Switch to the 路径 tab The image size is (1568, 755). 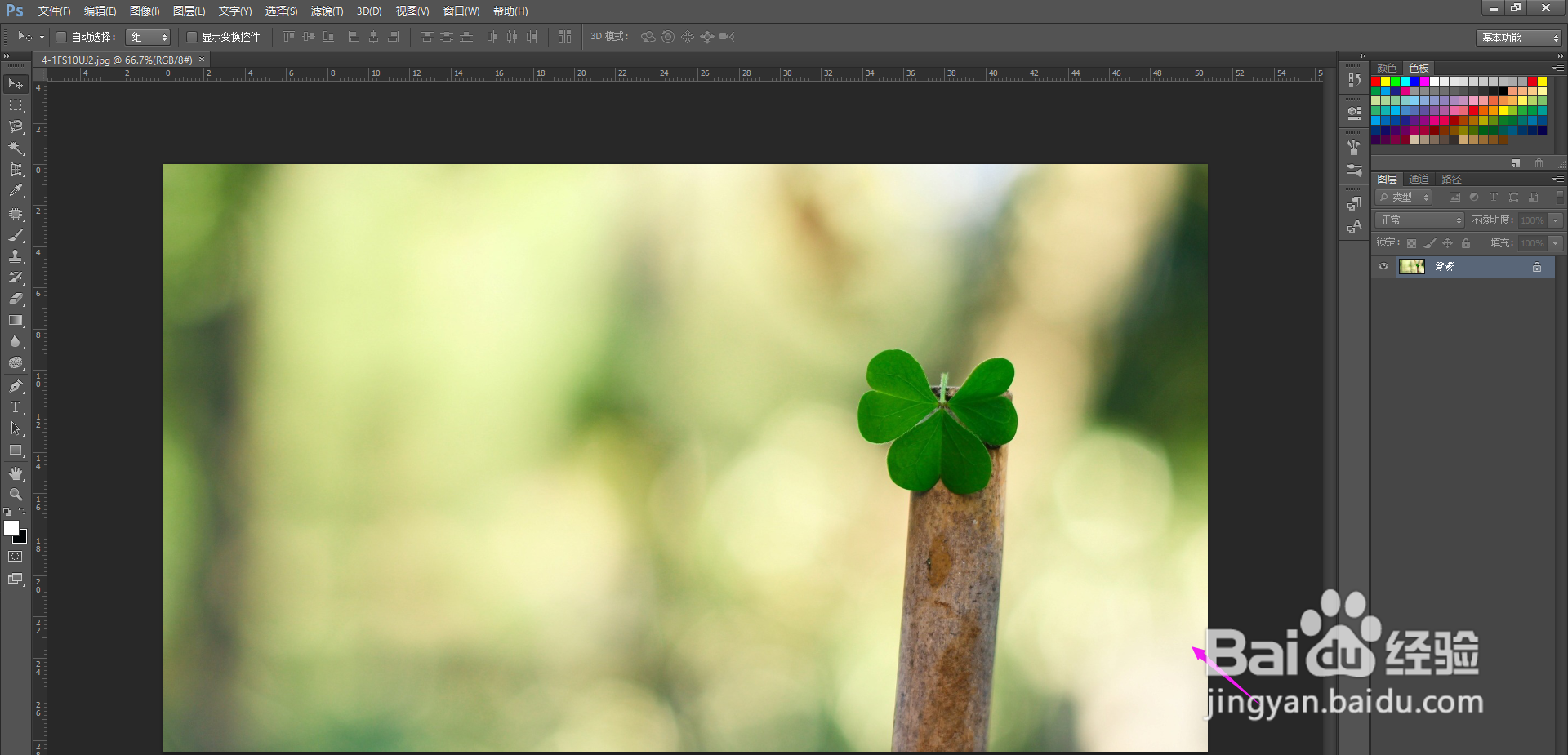coord(1451,180)
